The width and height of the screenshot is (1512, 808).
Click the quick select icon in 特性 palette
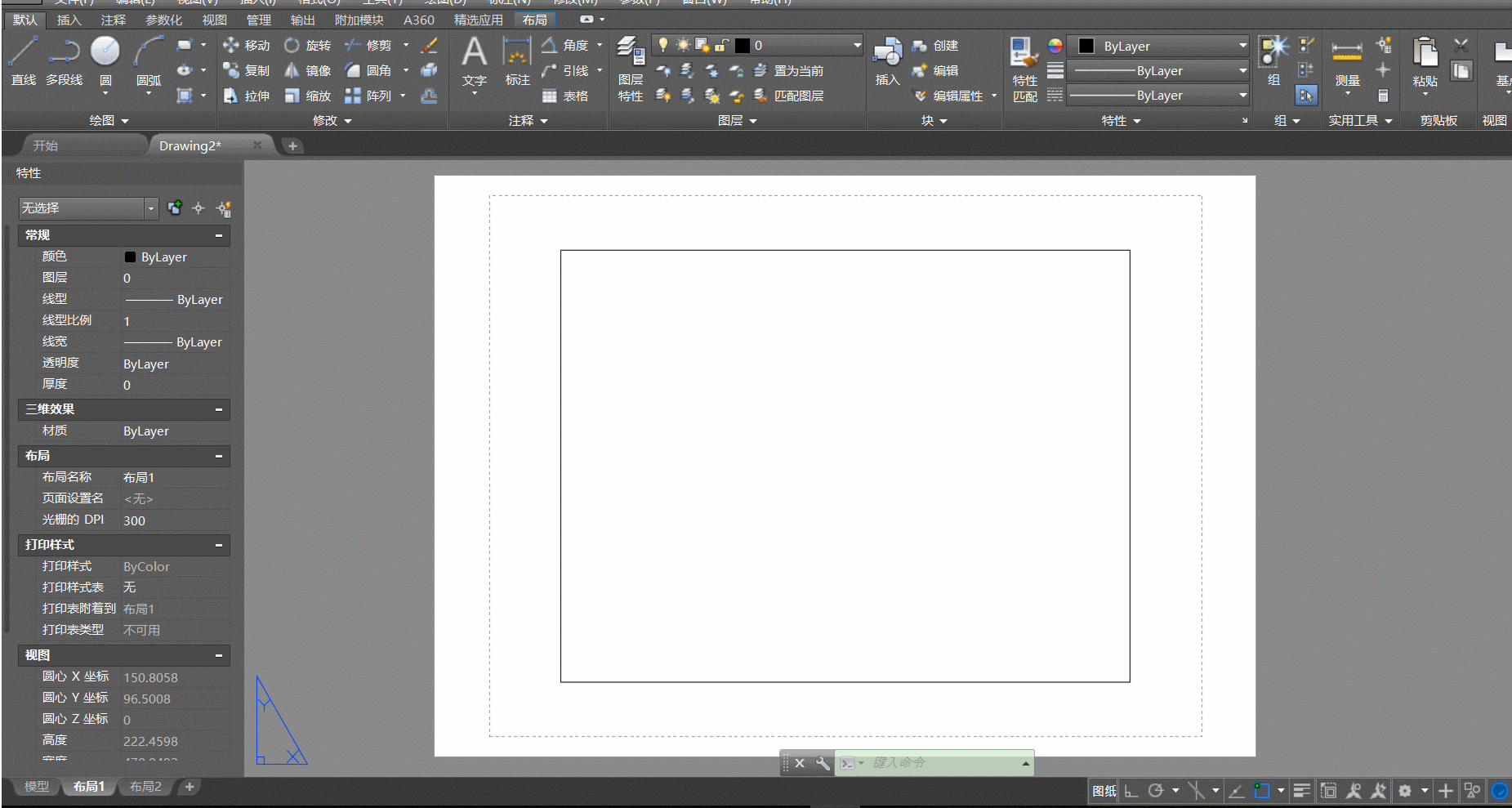point(224,208)
